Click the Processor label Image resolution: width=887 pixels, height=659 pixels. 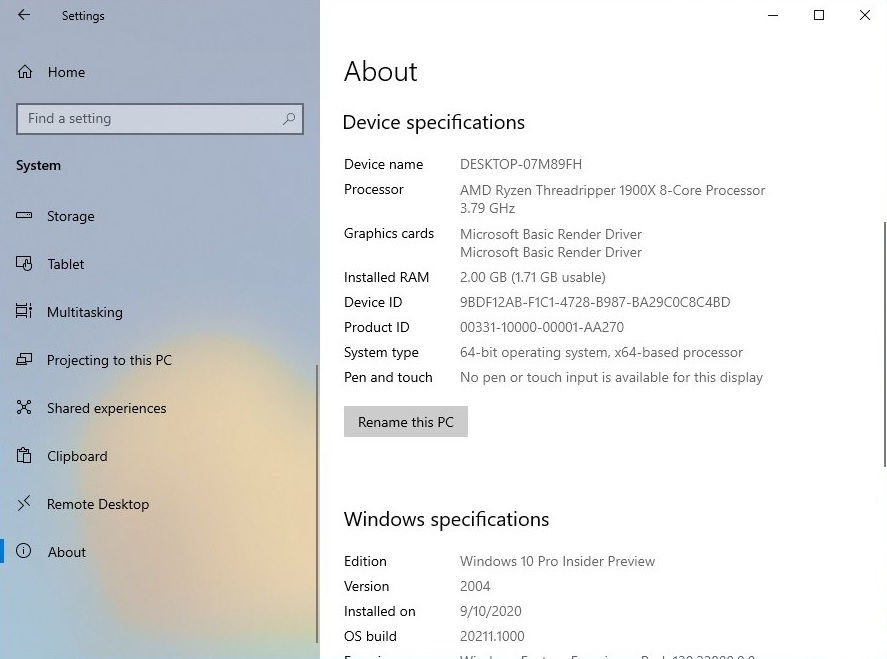(x=373, y=189)
